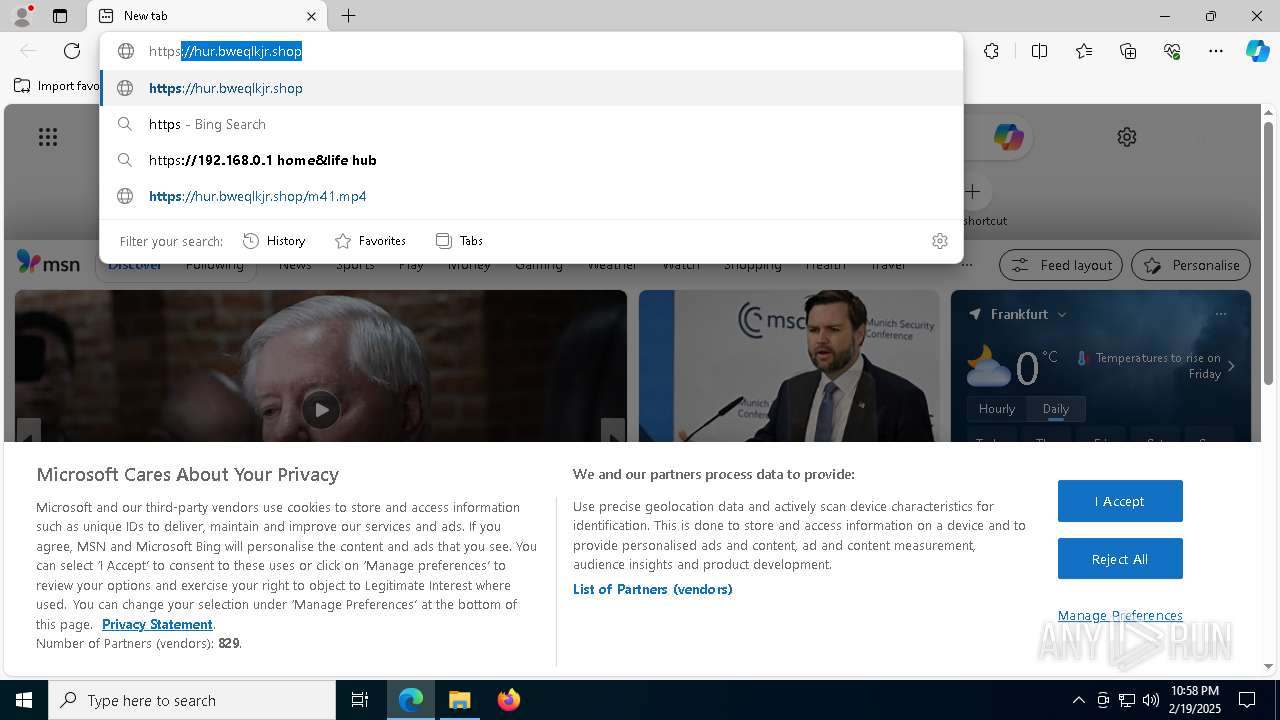
Task: Click the Copilot logo on new tab page
Action: click(x=1008, y=137)
